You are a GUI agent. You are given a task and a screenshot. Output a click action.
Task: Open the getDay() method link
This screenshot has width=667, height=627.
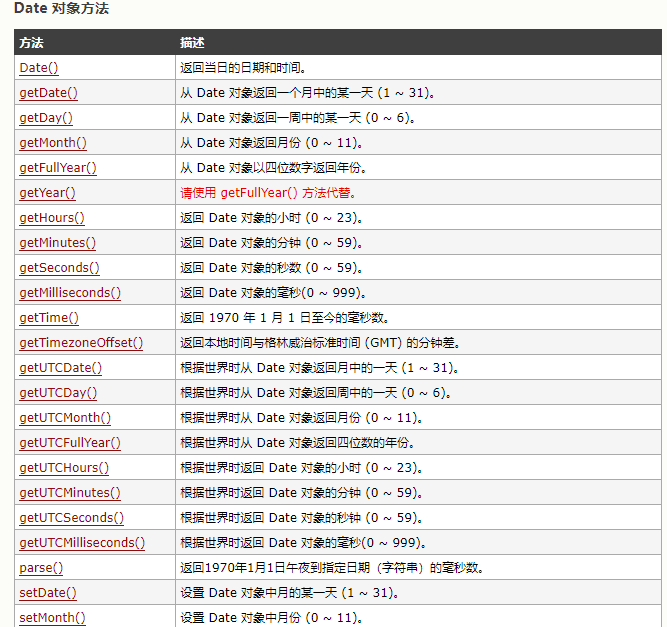coord(46,118)
